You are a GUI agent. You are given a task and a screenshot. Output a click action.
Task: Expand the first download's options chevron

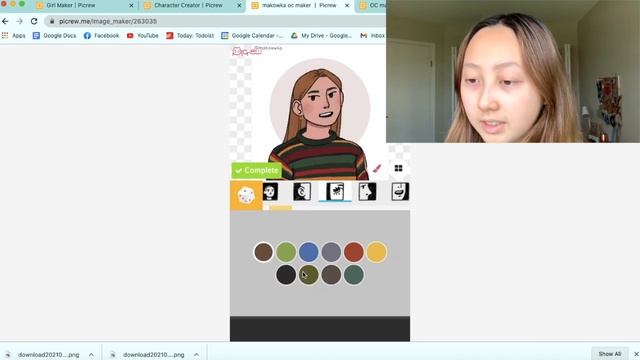(91, 355)
